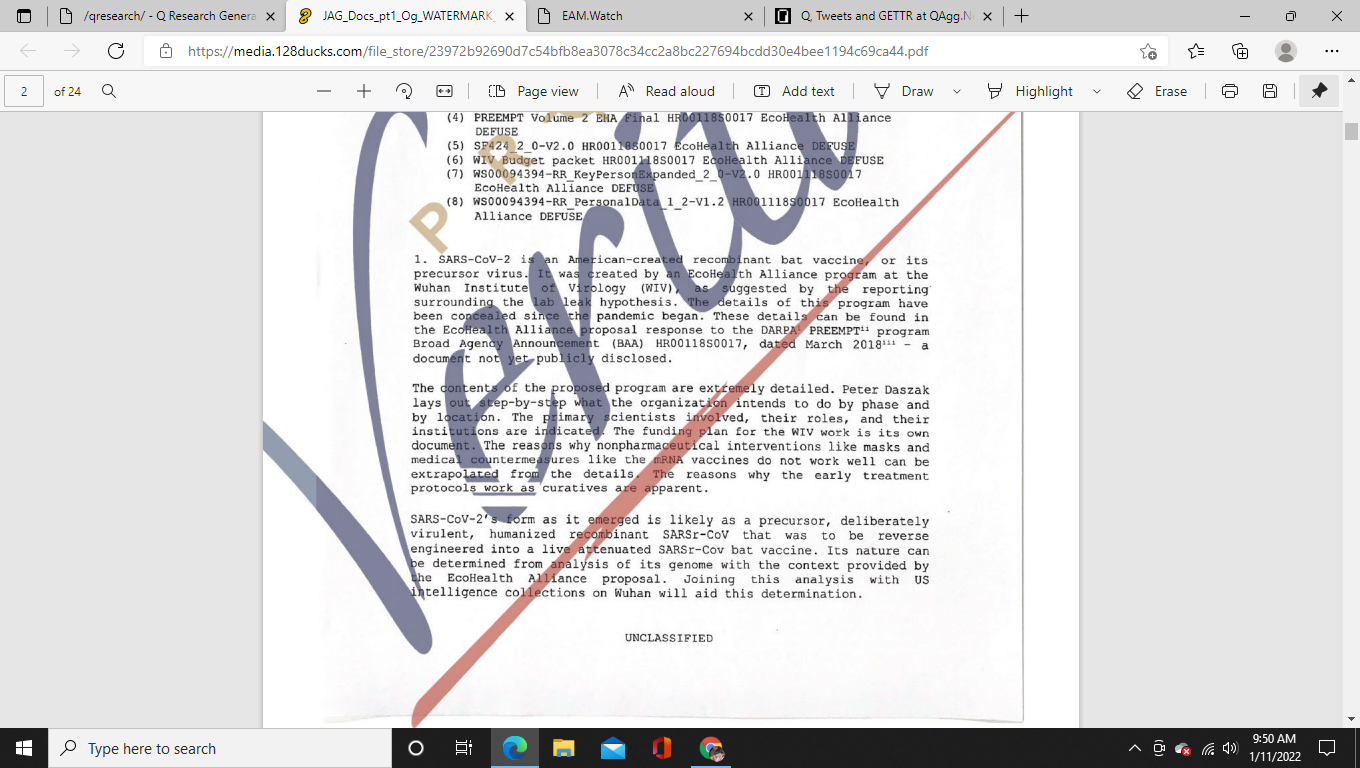Select the JAG_Docs_pt1 PDF tab
Screen dimensions: 1360x768
[x=405, y=16]
